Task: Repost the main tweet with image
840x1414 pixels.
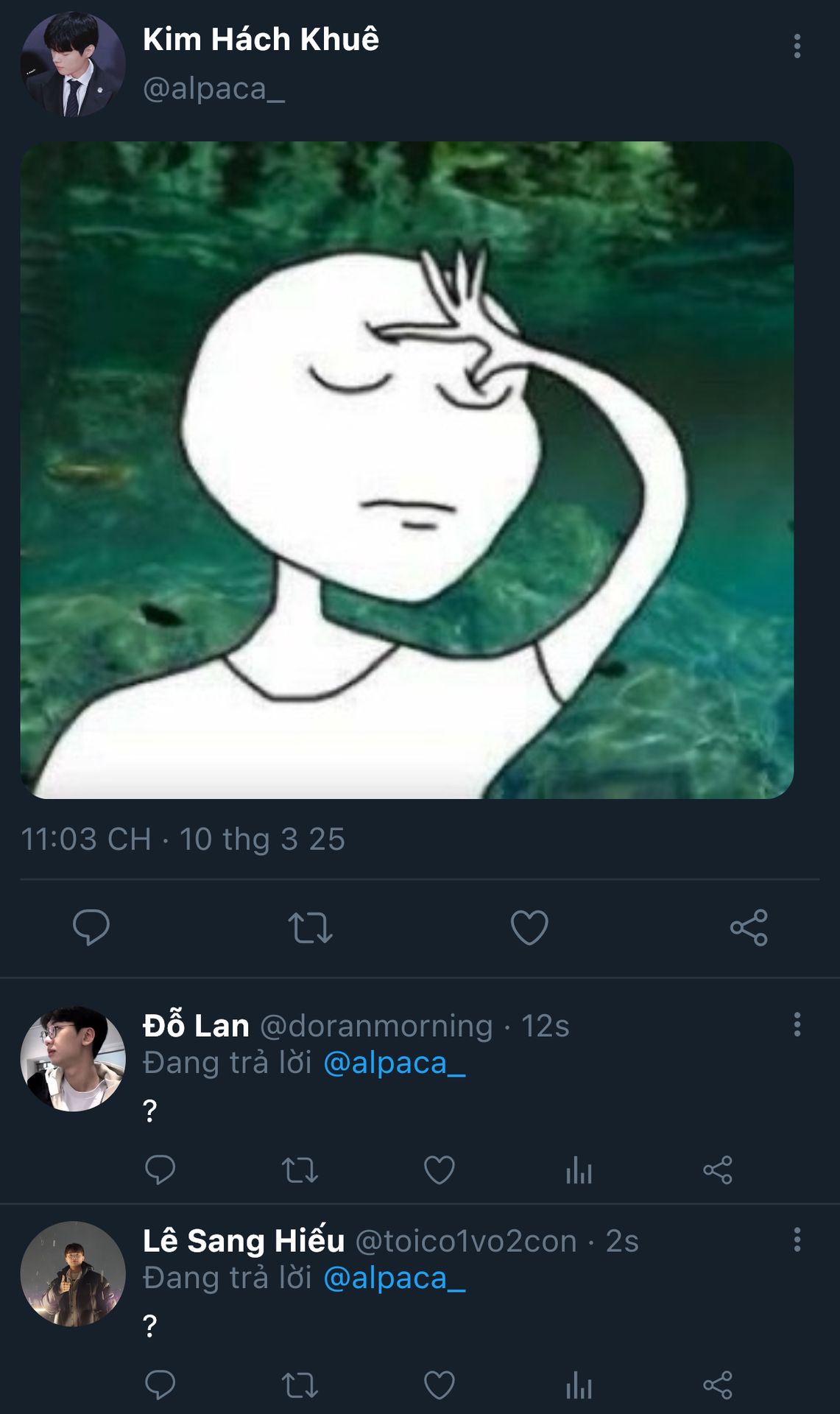Action: coord(310,927)
